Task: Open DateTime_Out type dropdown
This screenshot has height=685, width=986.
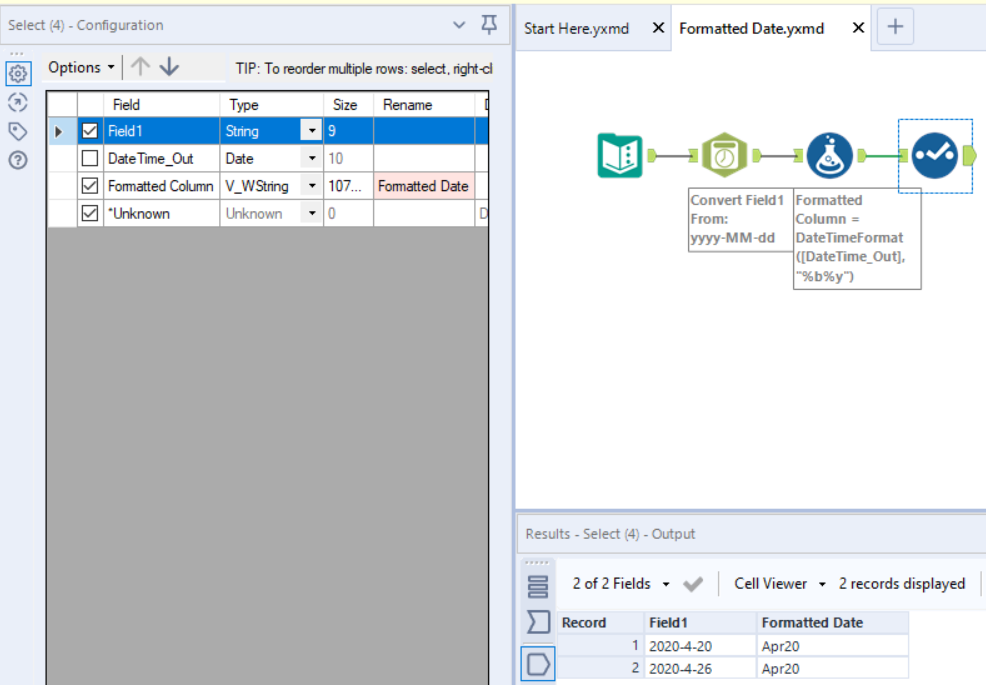Action: click(311, 158)
